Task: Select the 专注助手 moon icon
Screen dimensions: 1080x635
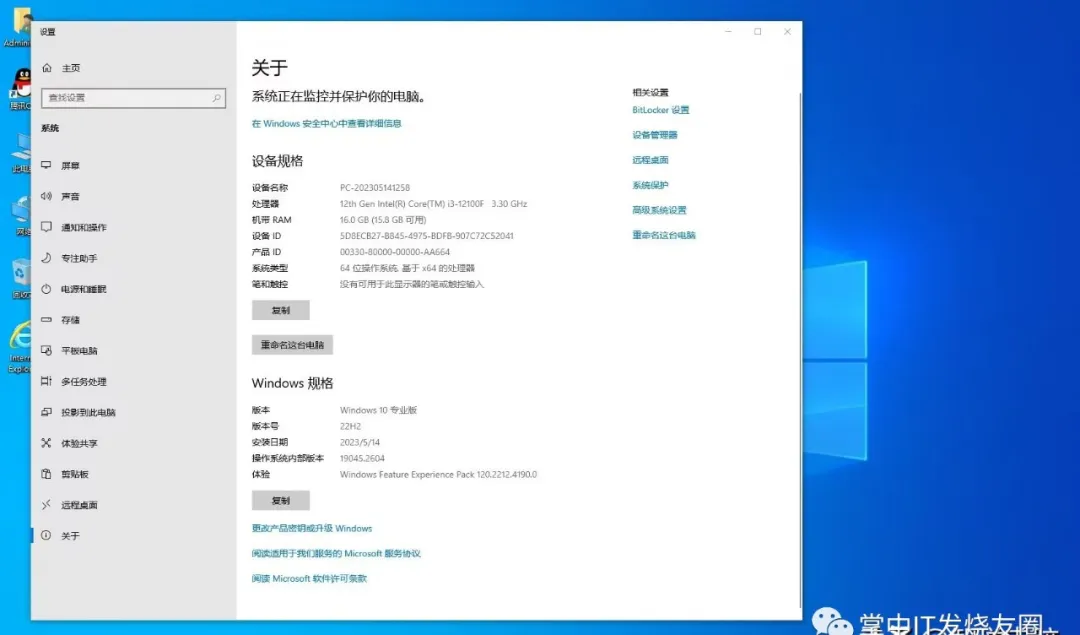Action: click(46, 258)
